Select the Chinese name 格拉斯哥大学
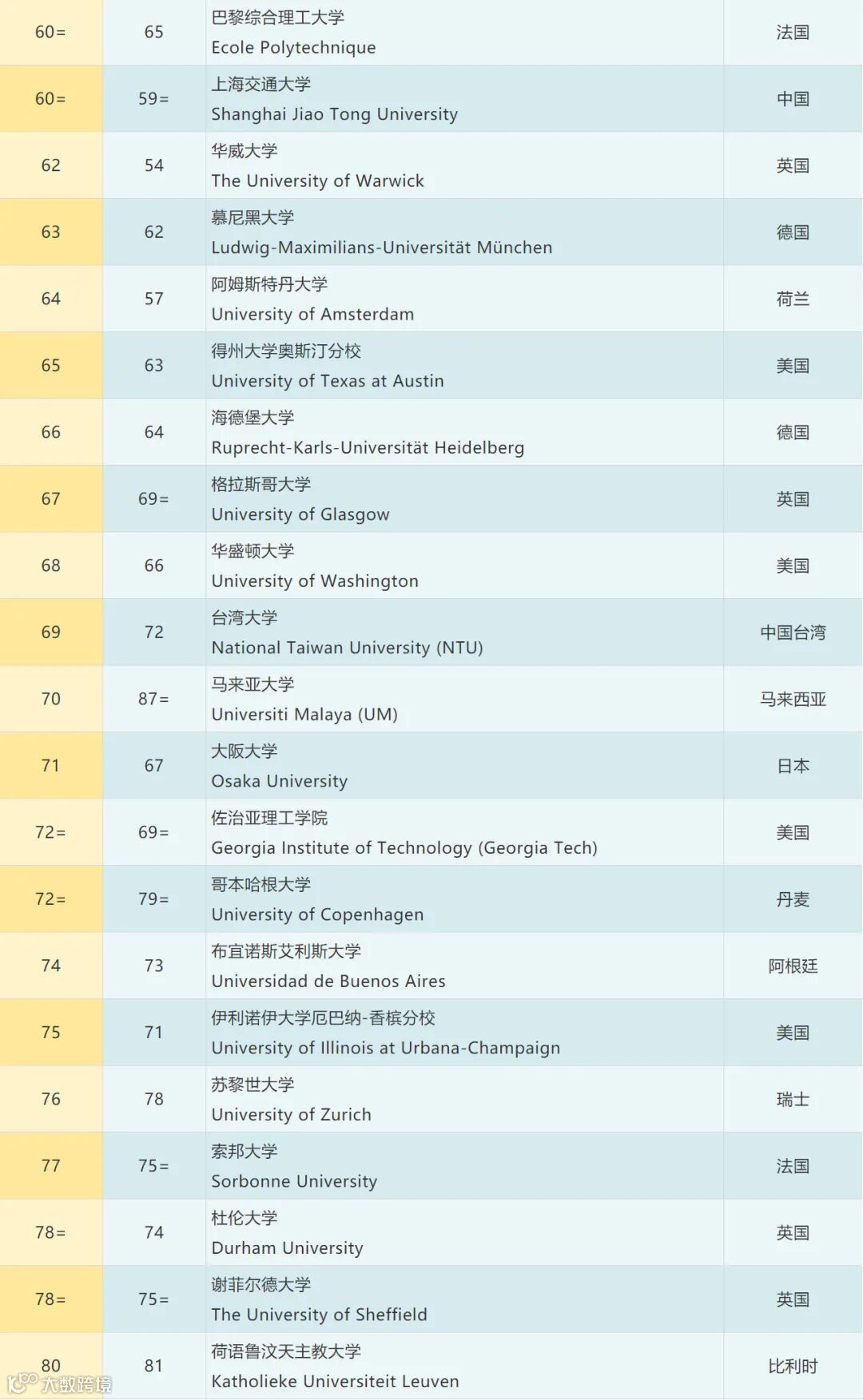The width and height of the screenshot is (863, 1400). point(260,484)
